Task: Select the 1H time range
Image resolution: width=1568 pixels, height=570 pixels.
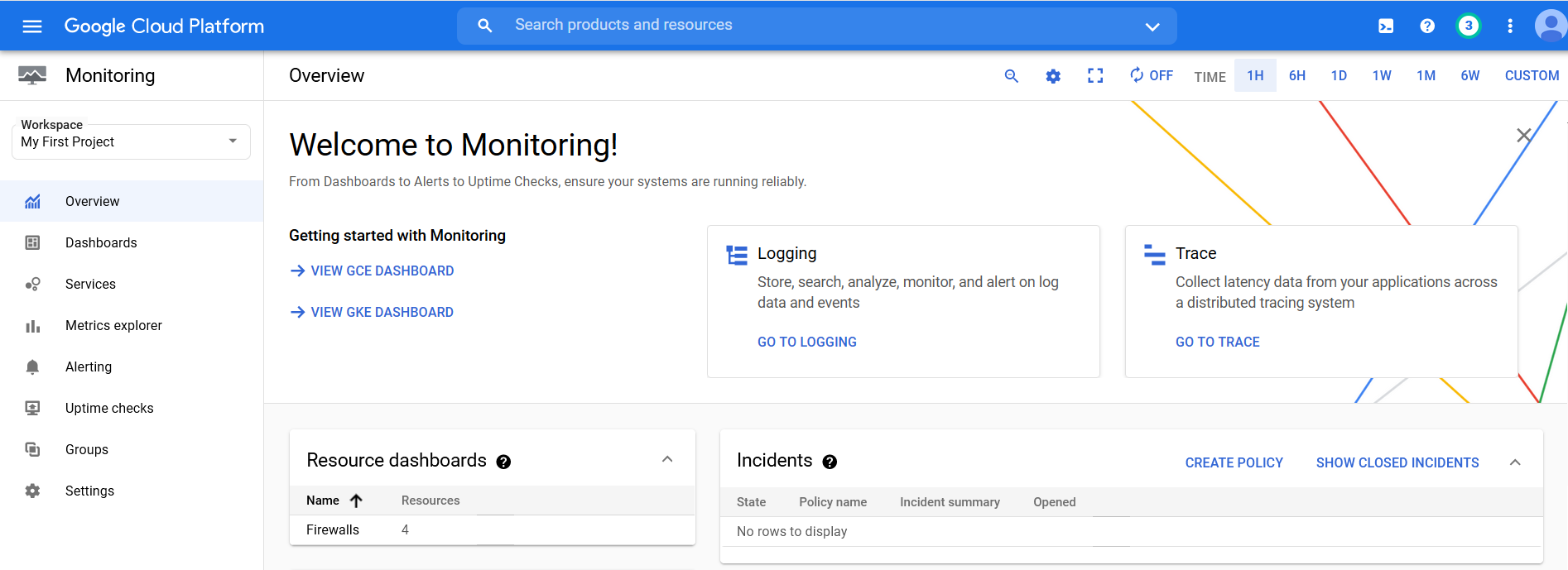Action: tap(1255, 75)
